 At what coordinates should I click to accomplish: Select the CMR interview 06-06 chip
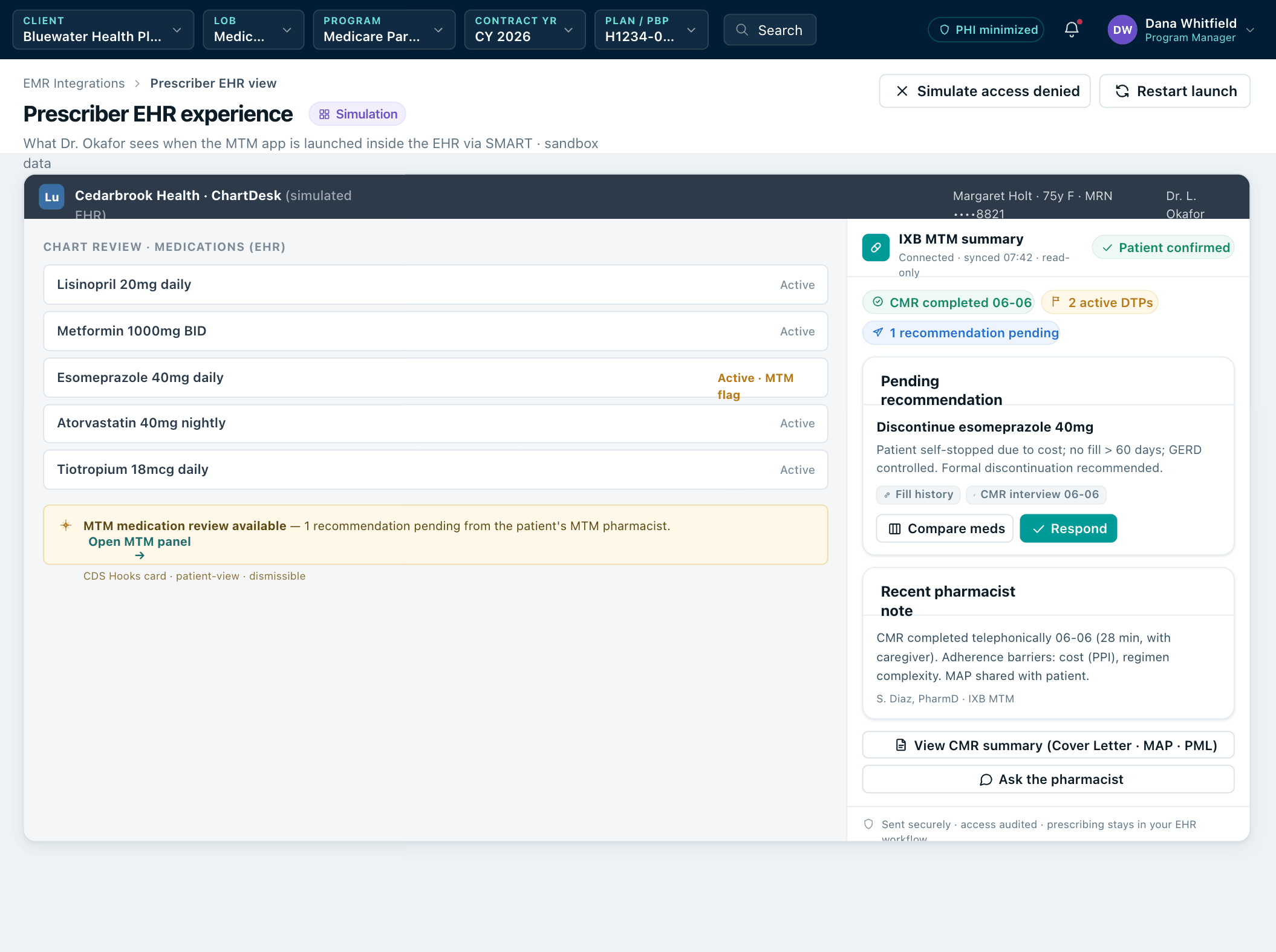pyautogui.click(x=1037, y=494)
